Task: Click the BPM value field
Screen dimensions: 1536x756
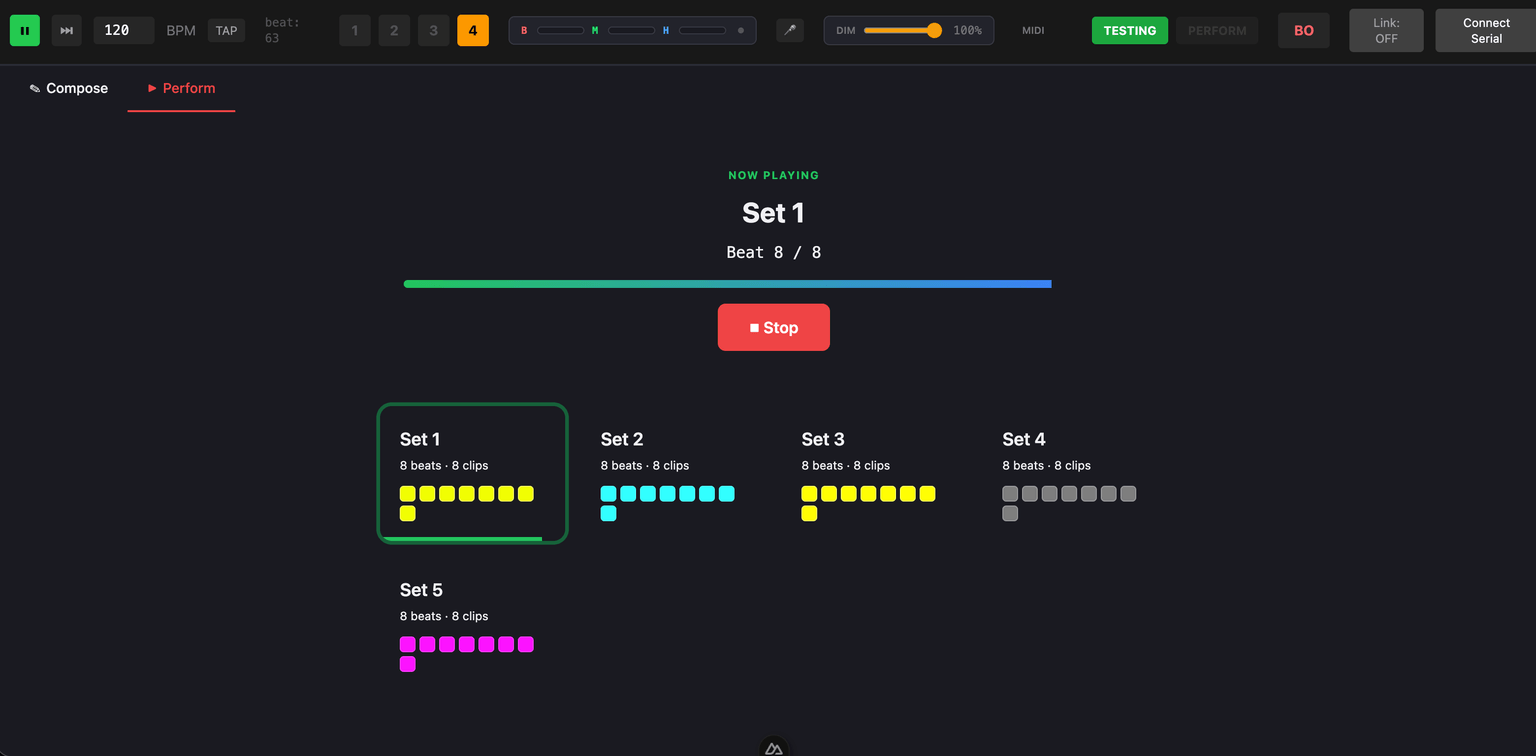Action: (x=123, y=30)
